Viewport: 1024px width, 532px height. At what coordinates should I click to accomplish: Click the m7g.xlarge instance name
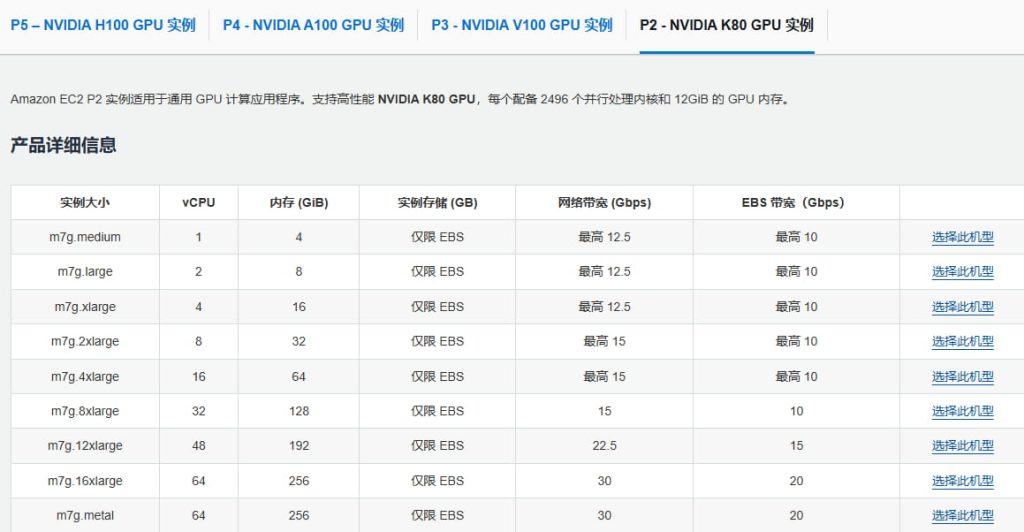(x=85, y=307)
